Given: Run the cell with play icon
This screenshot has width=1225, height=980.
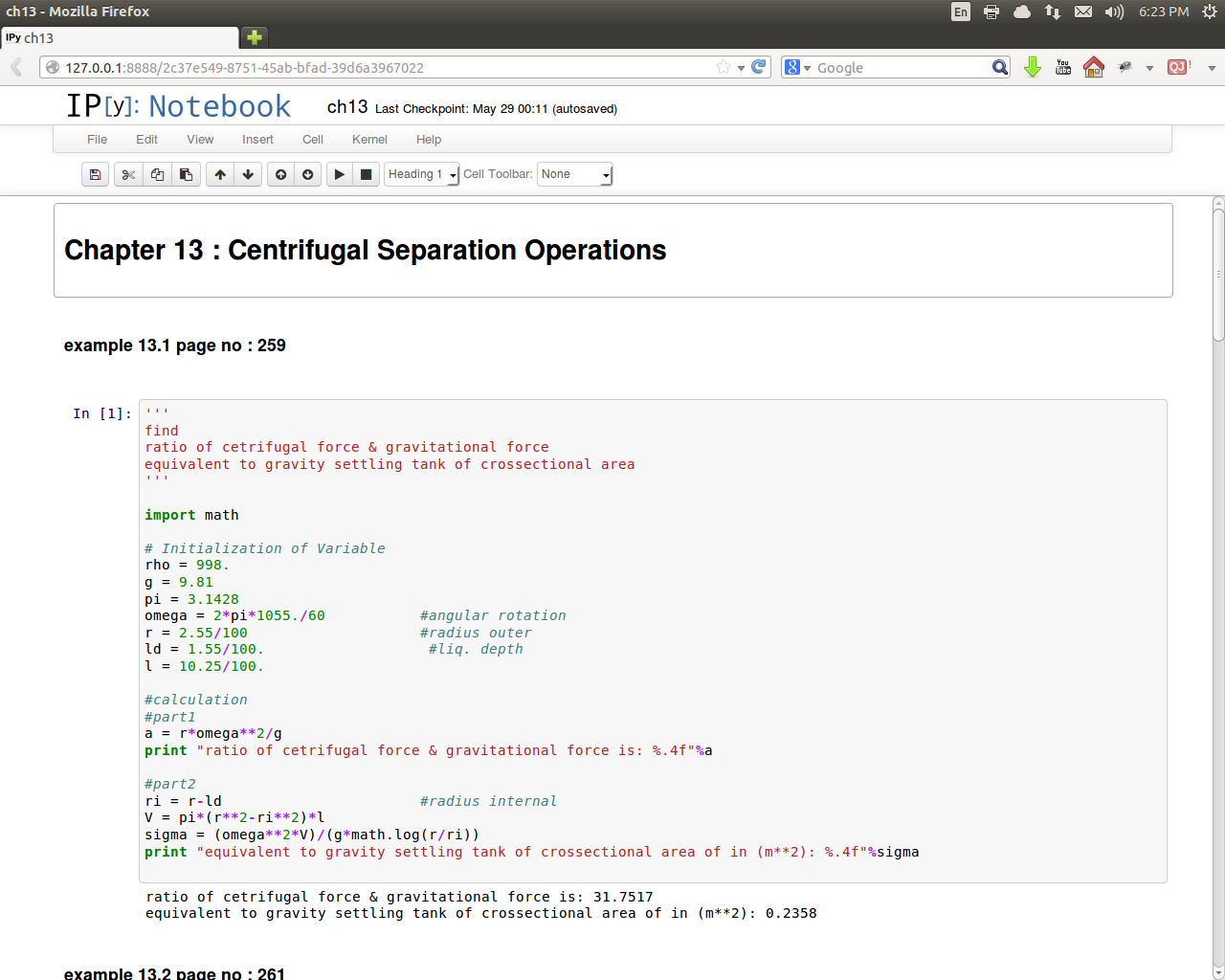Looking at the screenshot, I should 339,174.
